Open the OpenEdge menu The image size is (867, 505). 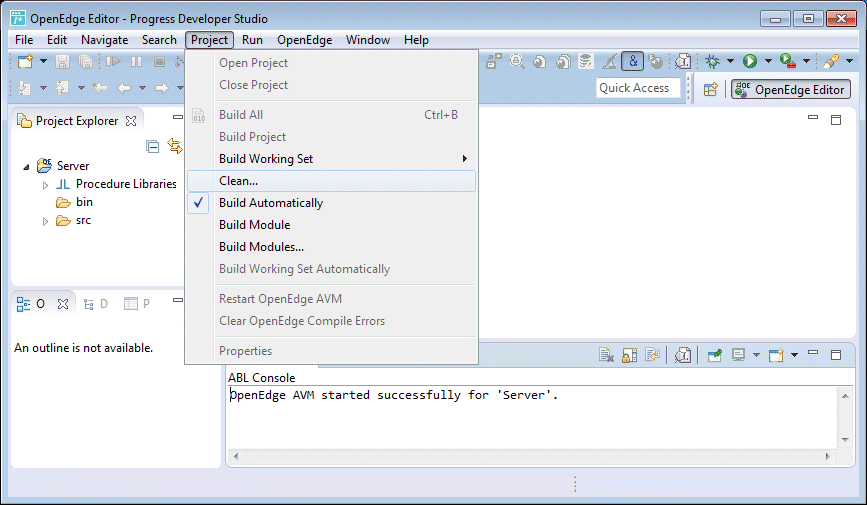tap(305, 40)
